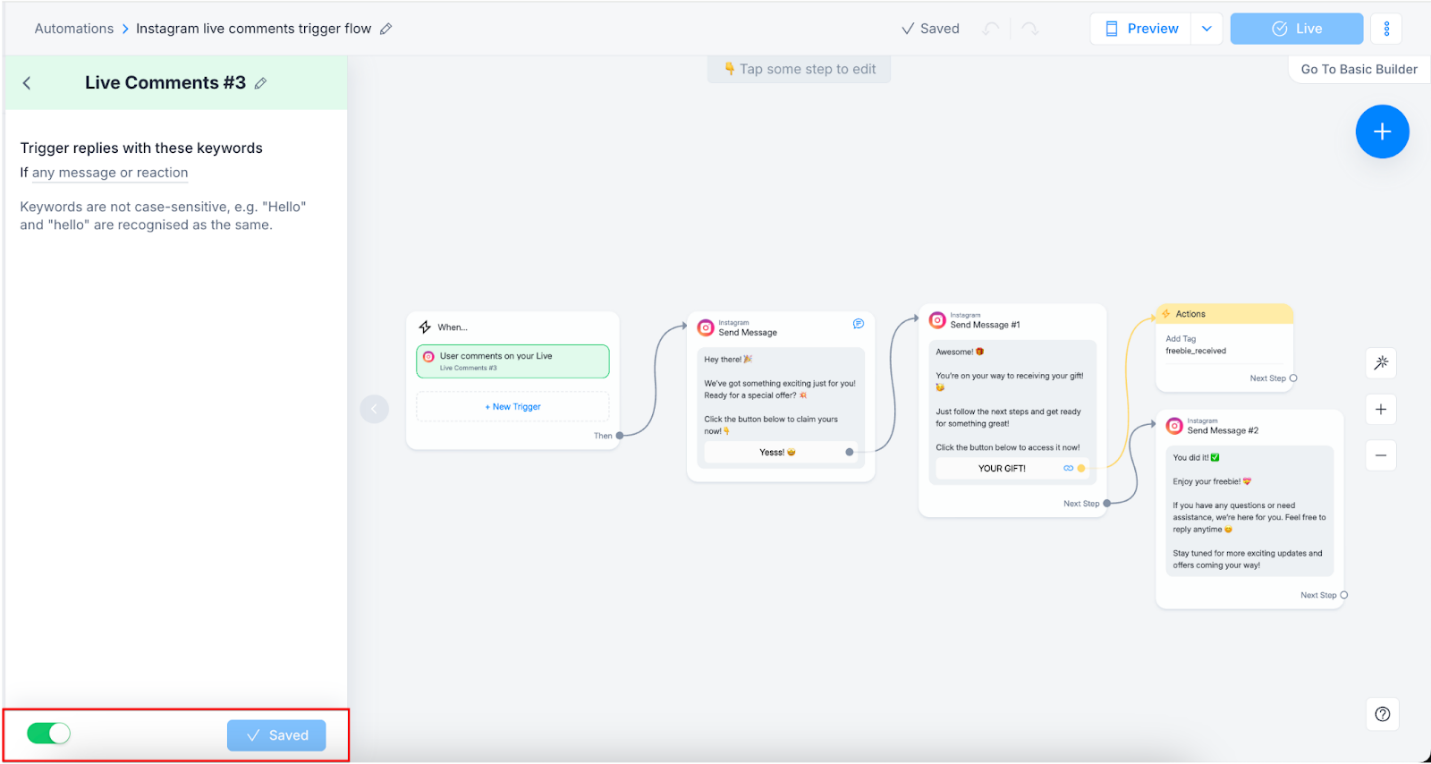This screenshot has height=764, width=1431.
Task: Click the redo arrow icon
Action: (x=1029, y=29)
